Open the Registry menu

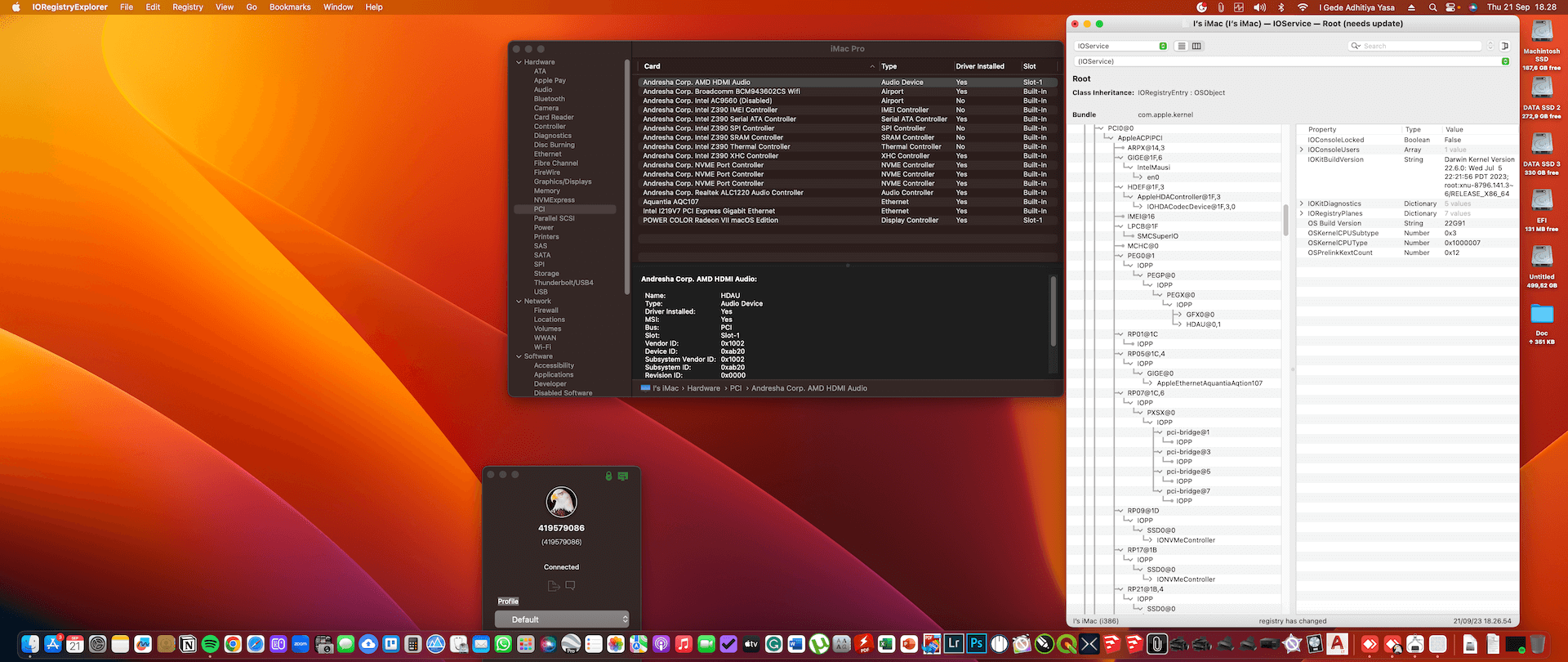pyautogui.click(x=188, y=7)
